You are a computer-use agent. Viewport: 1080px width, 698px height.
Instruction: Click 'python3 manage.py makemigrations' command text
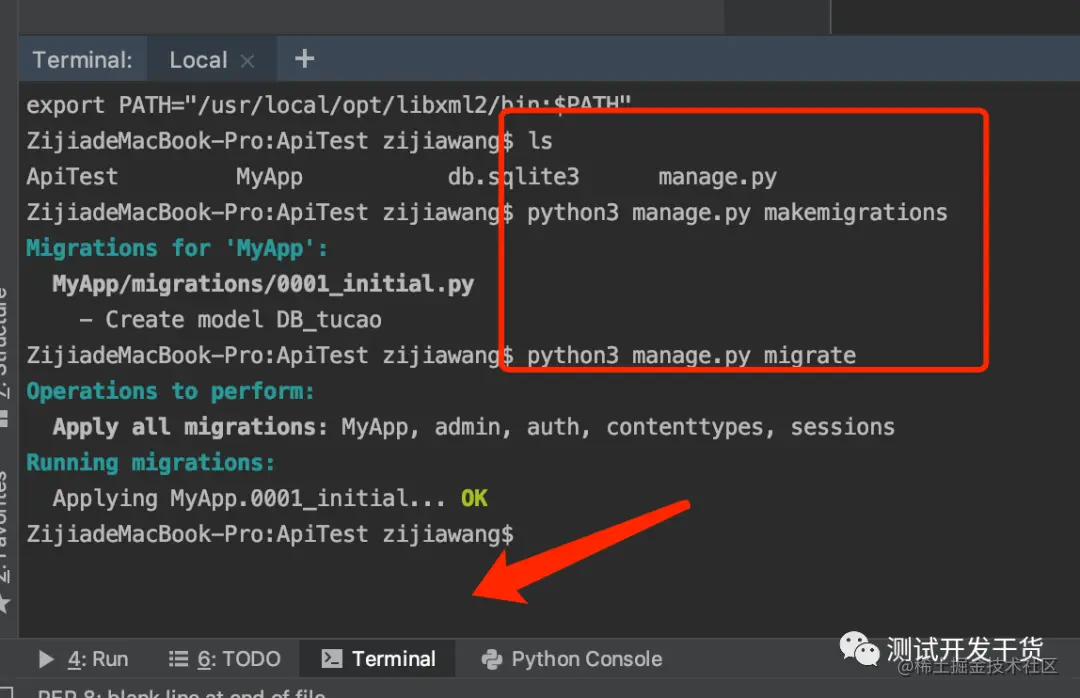[x=737, y=213]
